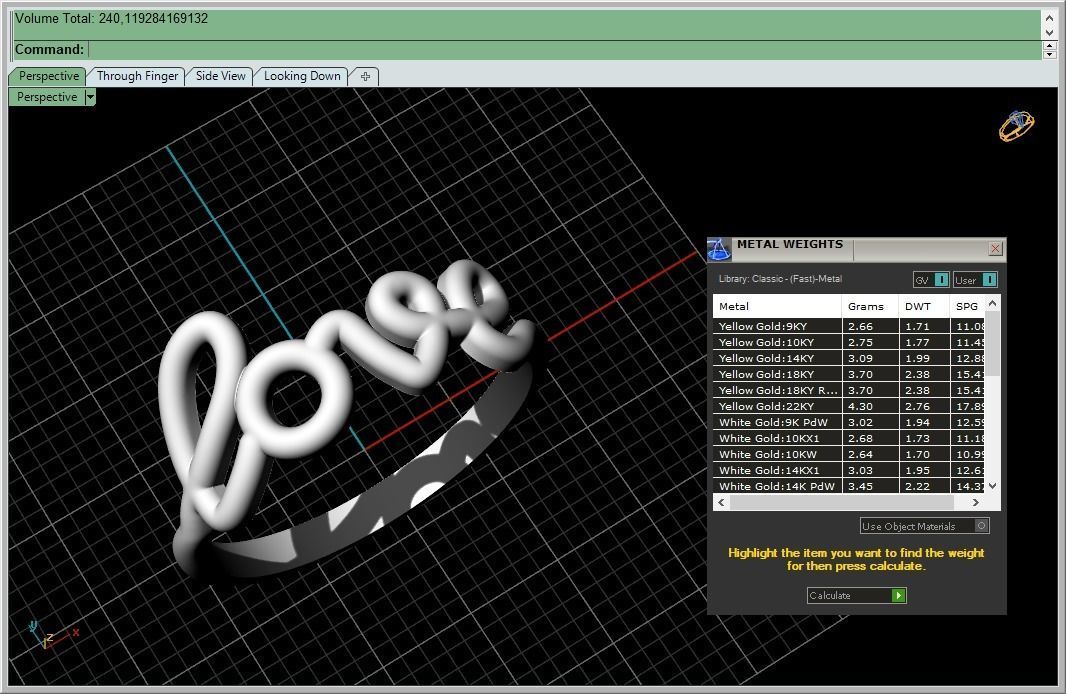The height and width of the screenshot is (694, 1066).
Task: Select the White Gold:14KX1 row
Action: pos(848,470)
